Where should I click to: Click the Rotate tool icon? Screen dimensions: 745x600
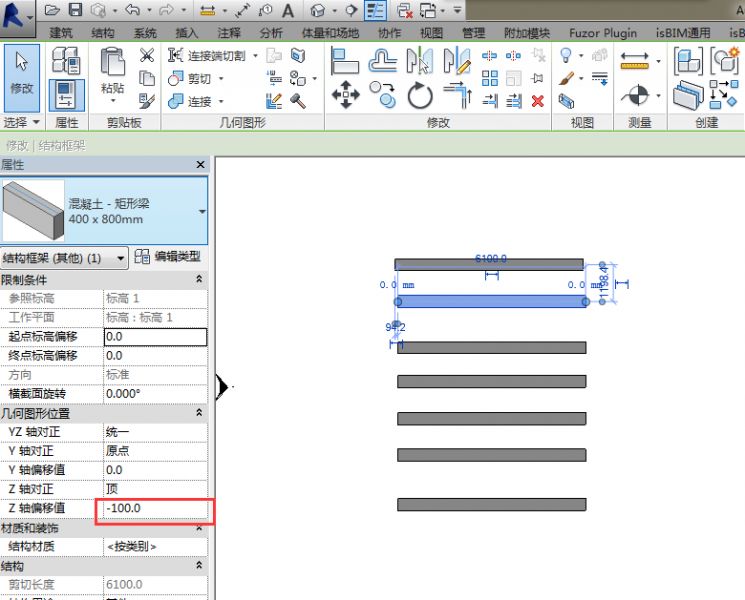tap(420, 97)
